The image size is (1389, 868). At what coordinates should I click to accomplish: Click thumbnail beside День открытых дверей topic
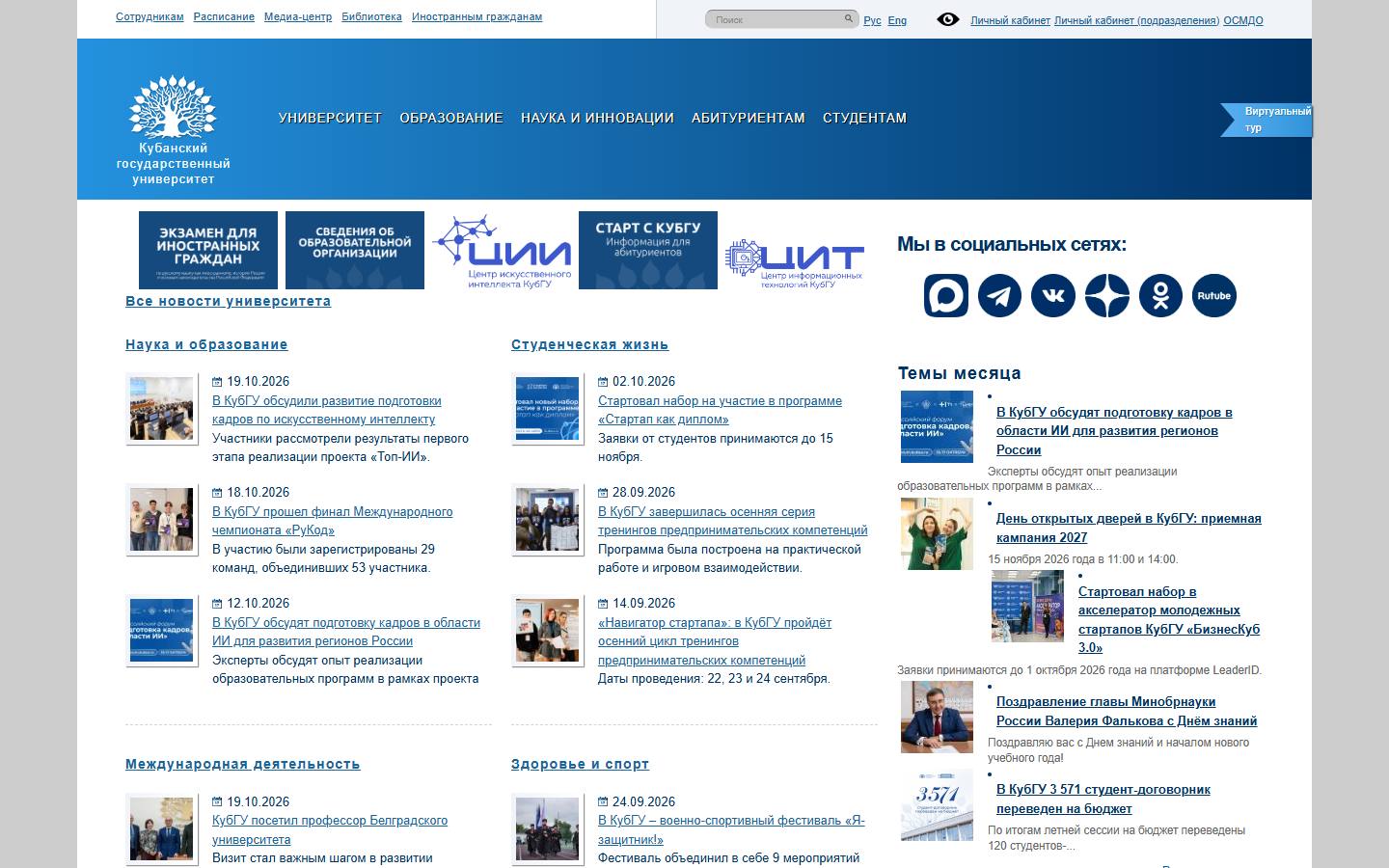pyautogui.click(x=937, y=534)
